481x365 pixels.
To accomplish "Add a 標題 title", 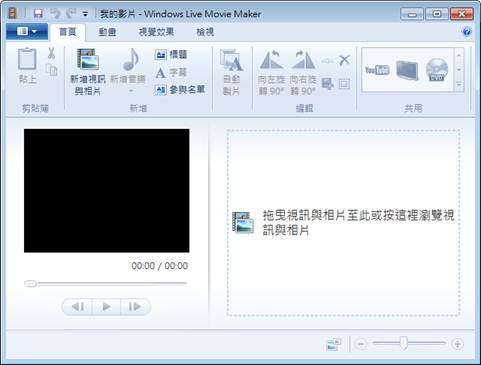I will click(x=171, y=54).
